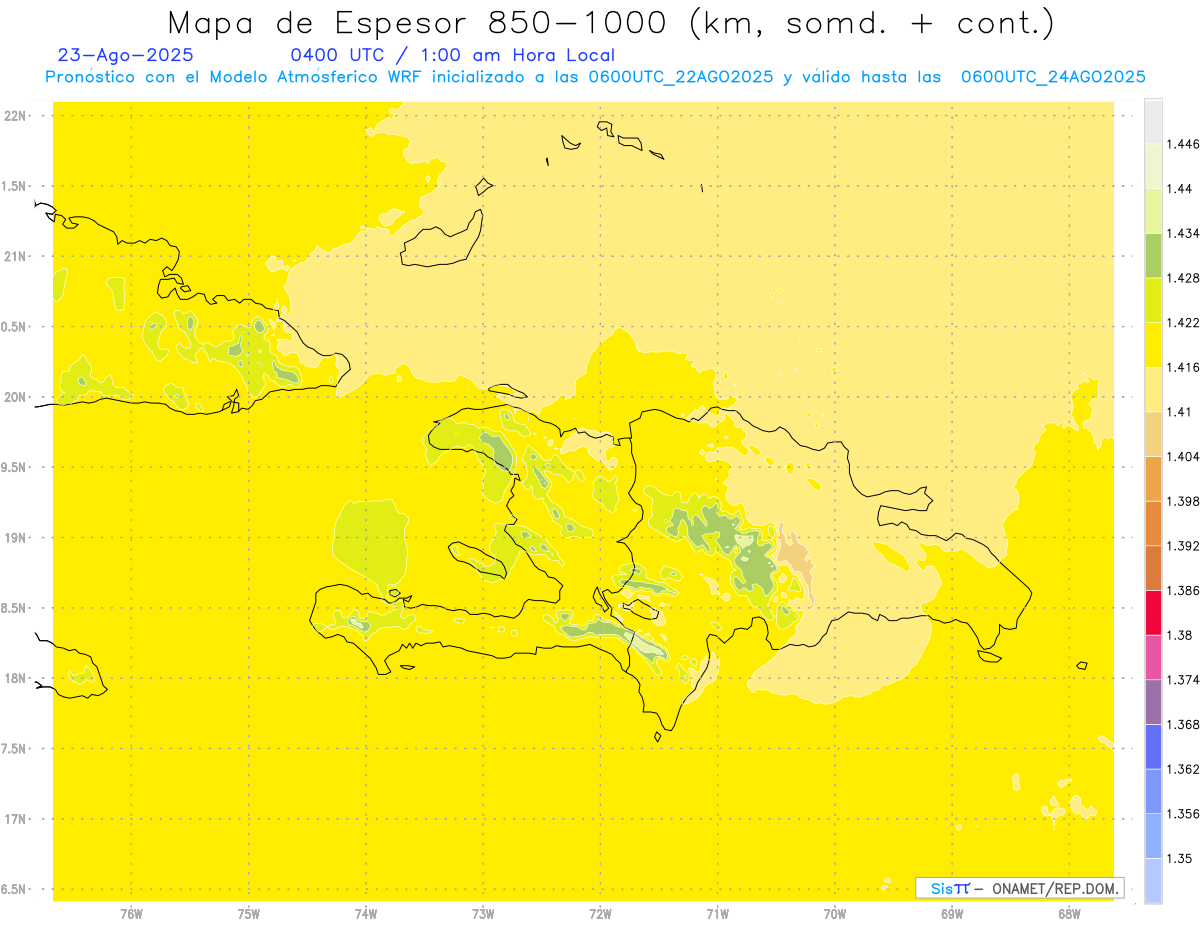
Task: Click the colorbar value 1.35
Action: 1180,858
